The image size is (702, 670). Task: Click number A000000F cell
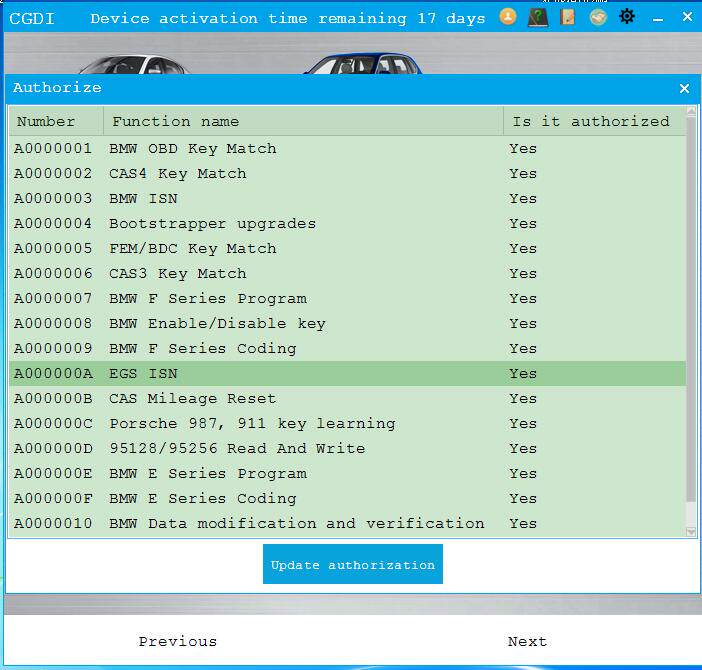point(53,499)
